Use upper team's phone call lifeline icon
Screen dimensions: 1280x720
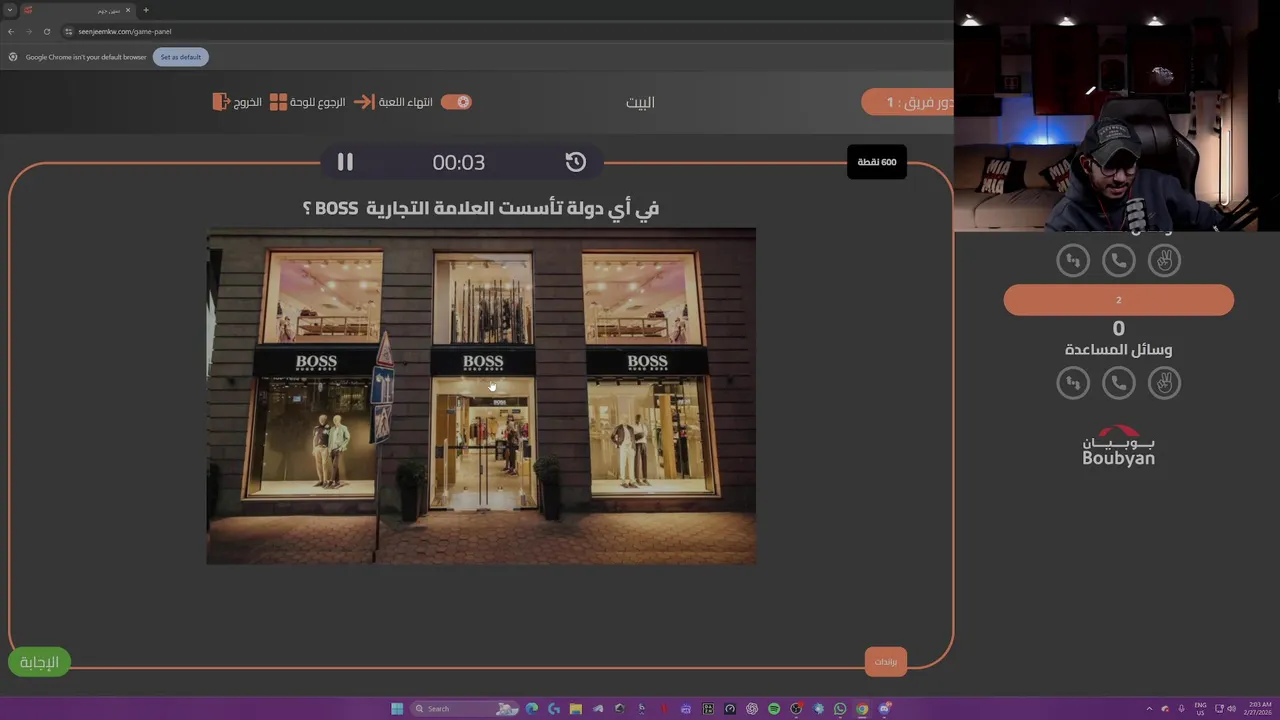(1119, 261)
